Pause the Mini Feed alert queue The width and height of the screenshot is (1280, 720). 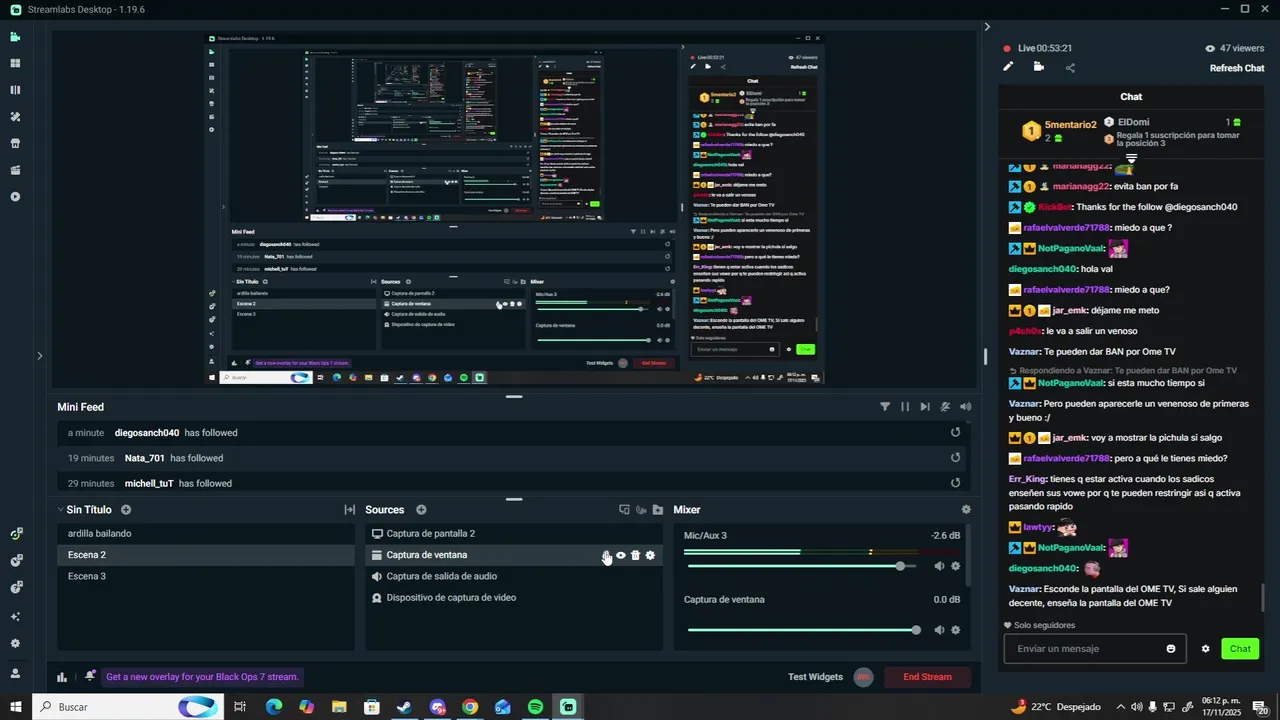click(x=905, y=407)
